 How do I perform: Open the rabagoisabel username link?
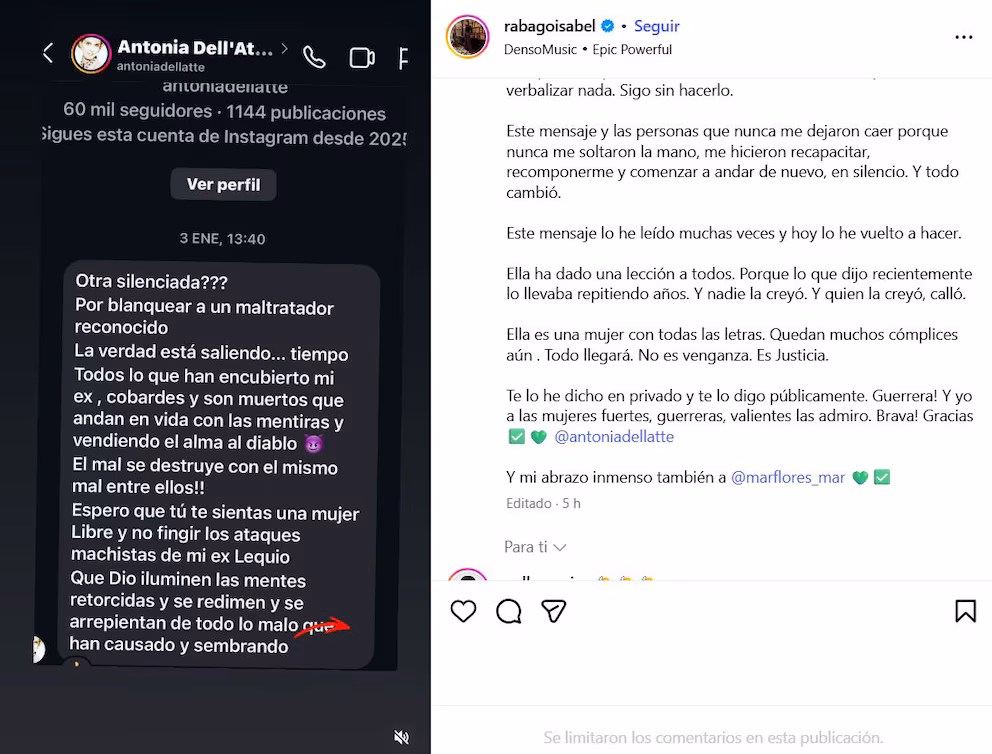549,26
